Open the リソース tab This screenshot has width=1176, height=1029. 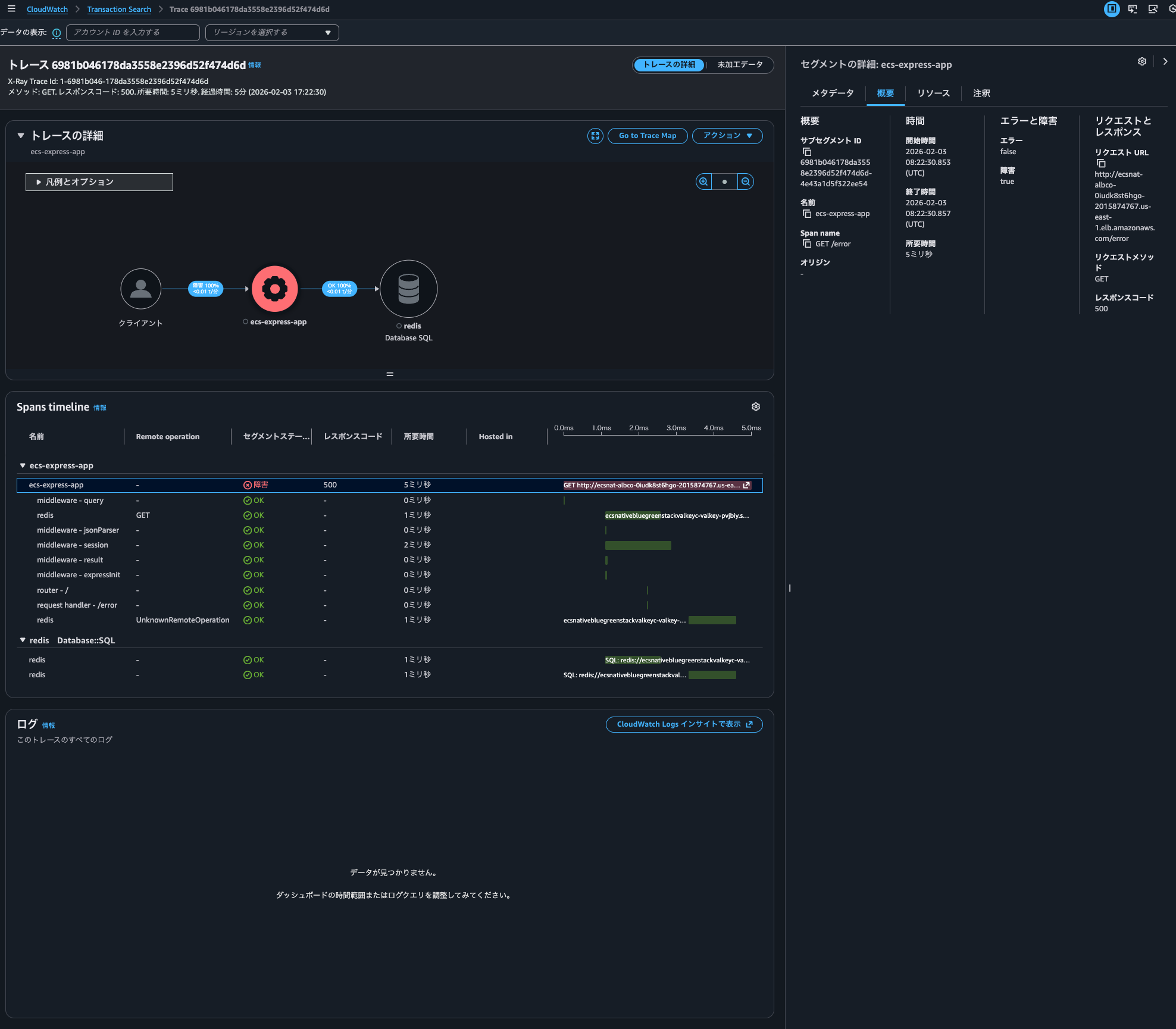933,93
